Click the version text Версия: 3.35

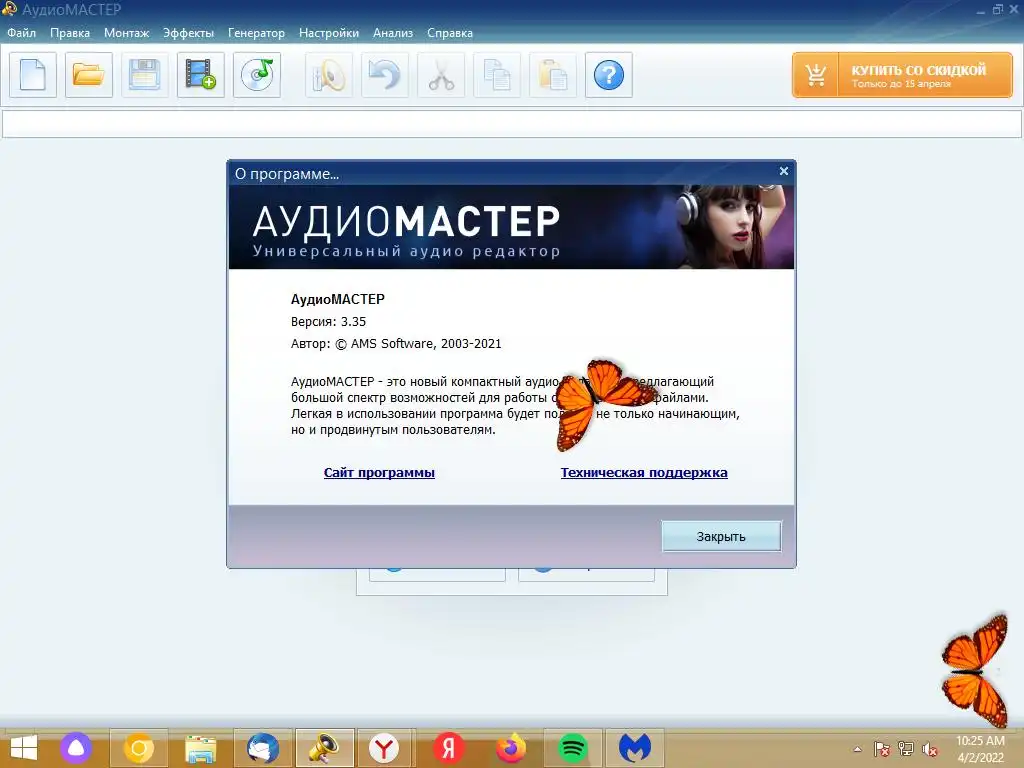point(328,321)
